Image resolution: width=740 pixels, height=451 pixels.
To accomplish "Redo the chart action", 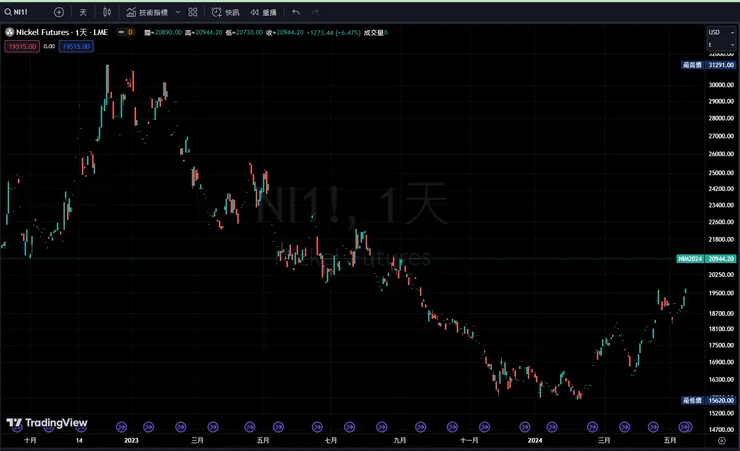I will (315, 12).
